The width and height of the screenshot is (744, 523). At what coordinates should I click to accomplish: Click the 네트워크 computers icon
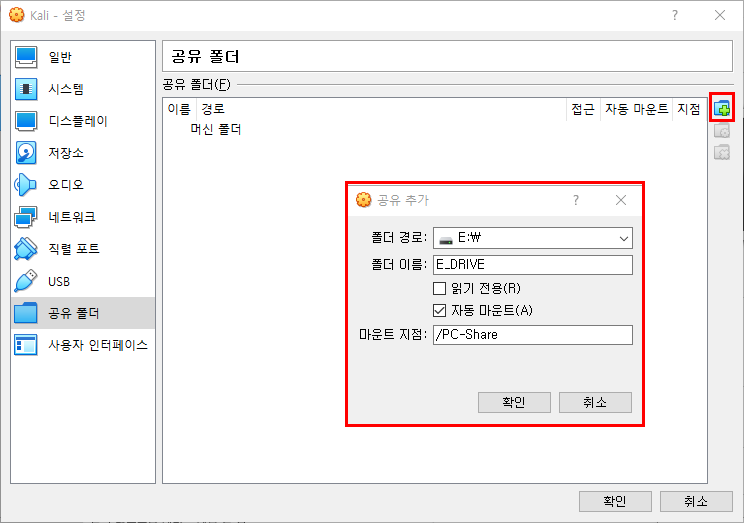tap(26, 217)
